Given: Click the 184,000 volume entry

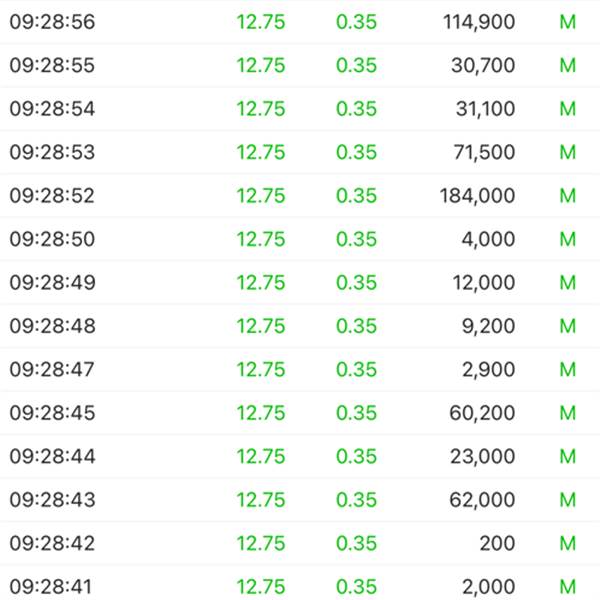Looking at the screenshot, I should click(477, 196).
